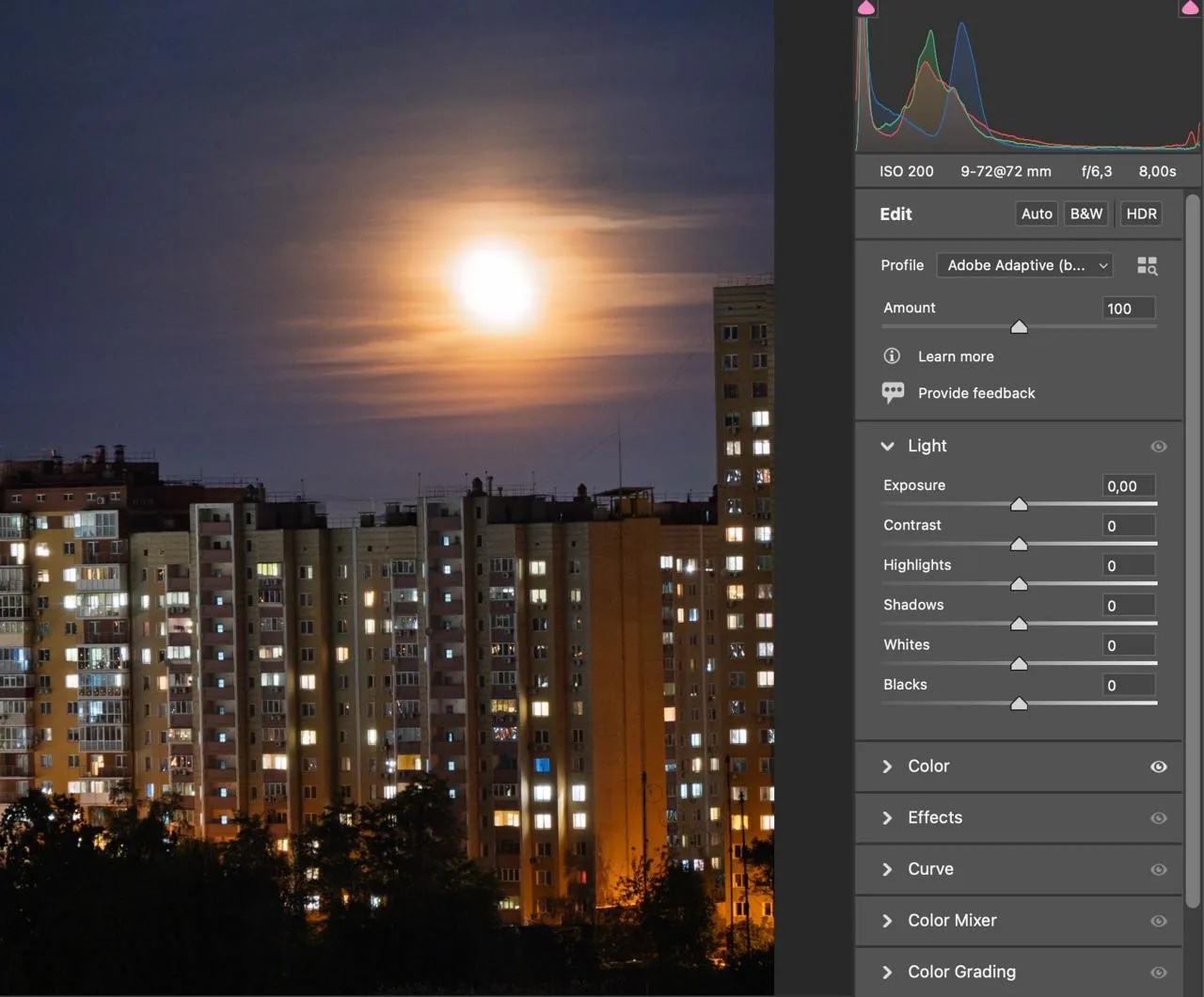Click the Auto button
This screenshot has height=997, width=1204.
1037,214
